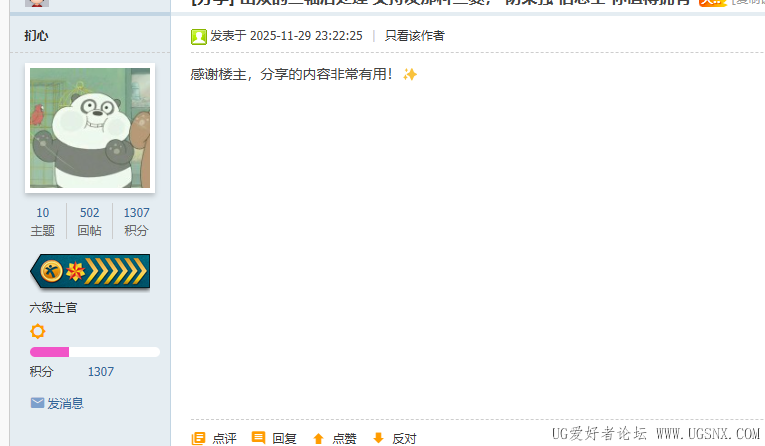The height and width of the screenshot is (446, 765).
Task: Click the orange down-arrow oppose icon
Action: point(378,438)
